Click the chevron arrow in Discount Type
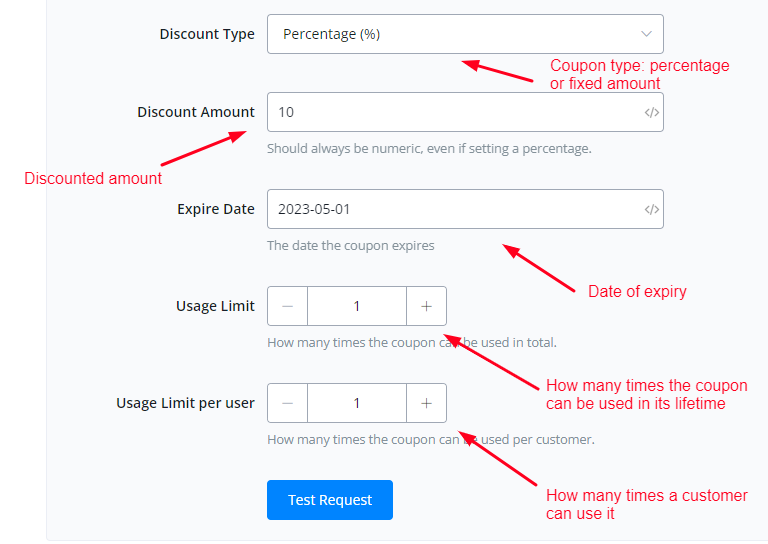This screenshot has width=768, height=544. point(647,34)
